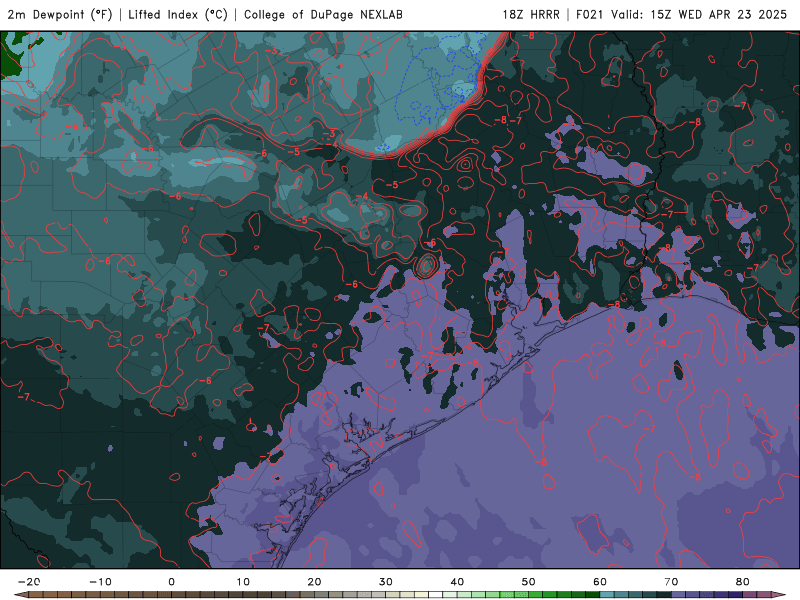Click the 40 colorbar label
The width and height of the screenshot is (800, 600).
click(457, 582)
